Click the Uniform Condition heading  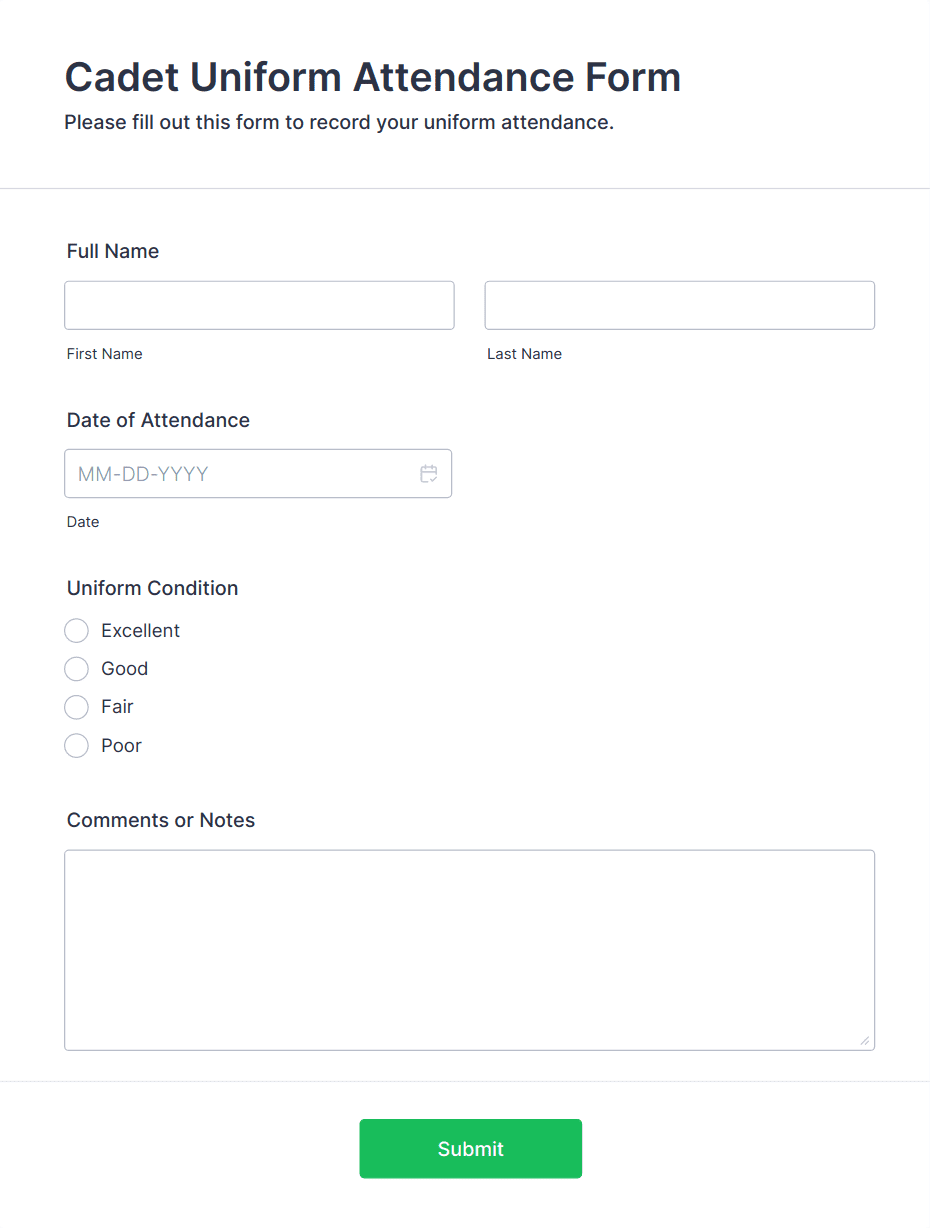coord(152,588)
